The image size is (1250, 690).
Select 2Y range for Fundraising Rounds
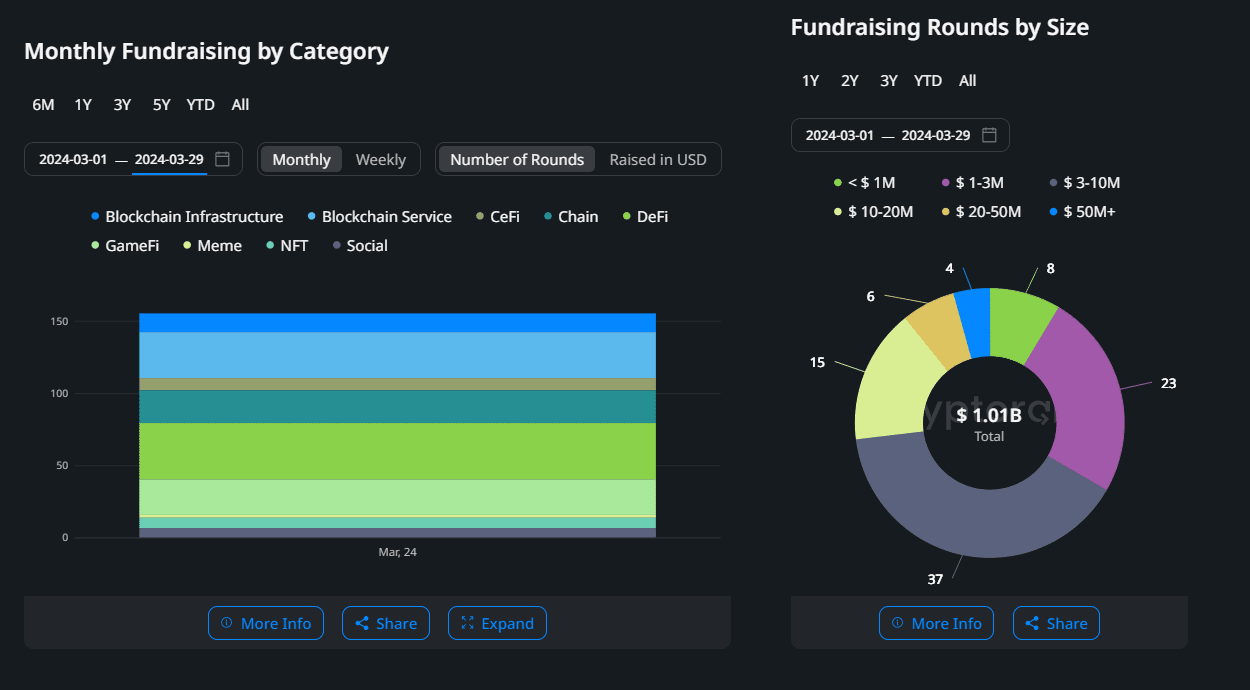click(850, 81)
